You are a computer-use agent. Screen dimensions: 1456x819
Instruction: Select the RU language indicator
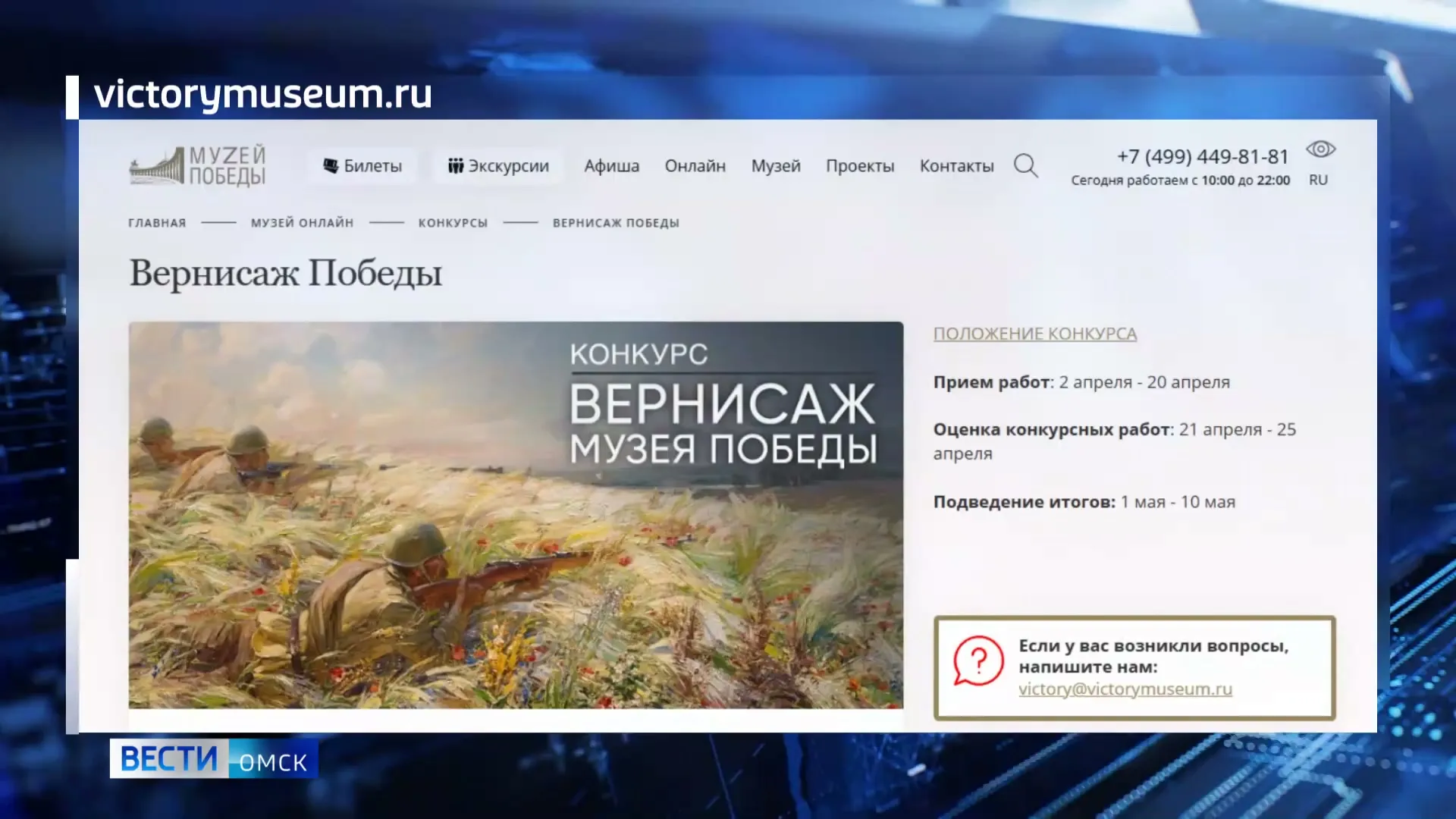click(1318, 180)
